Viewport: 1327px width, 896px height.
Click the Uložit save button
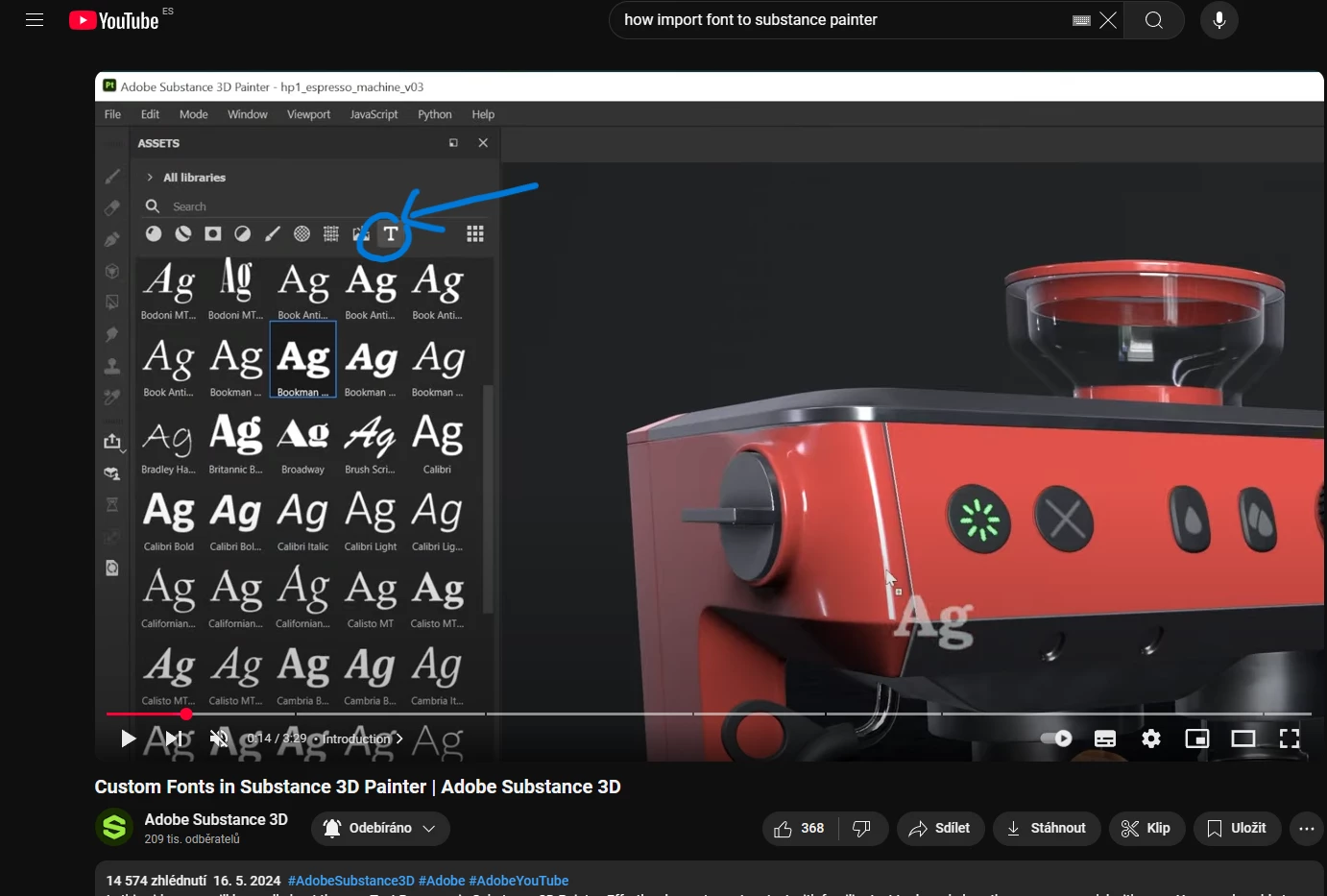point(1238,829)
